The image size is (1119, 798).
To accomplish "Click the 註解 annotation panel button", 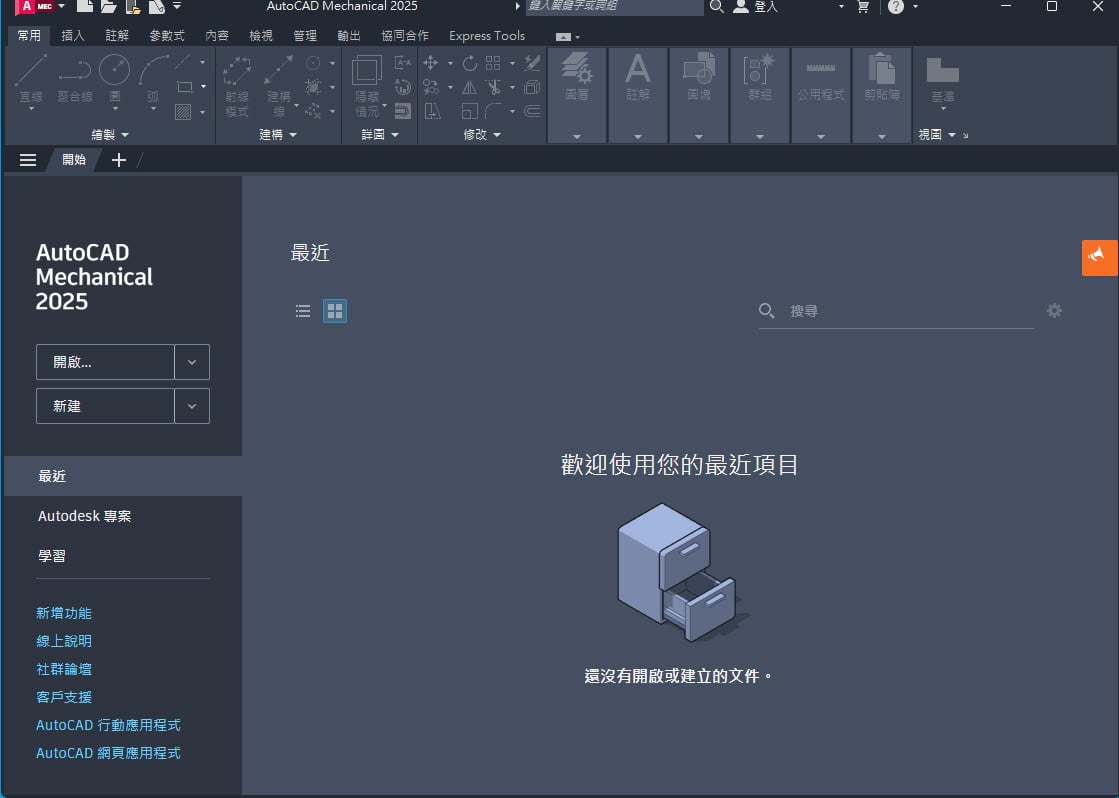I will click(637, 96).
